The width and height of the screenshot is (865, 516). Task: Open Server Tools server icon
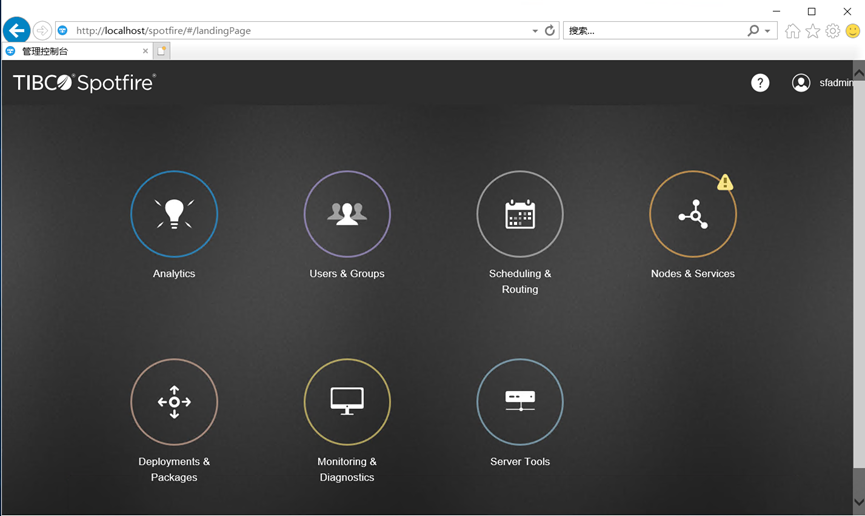click(520, 402)
